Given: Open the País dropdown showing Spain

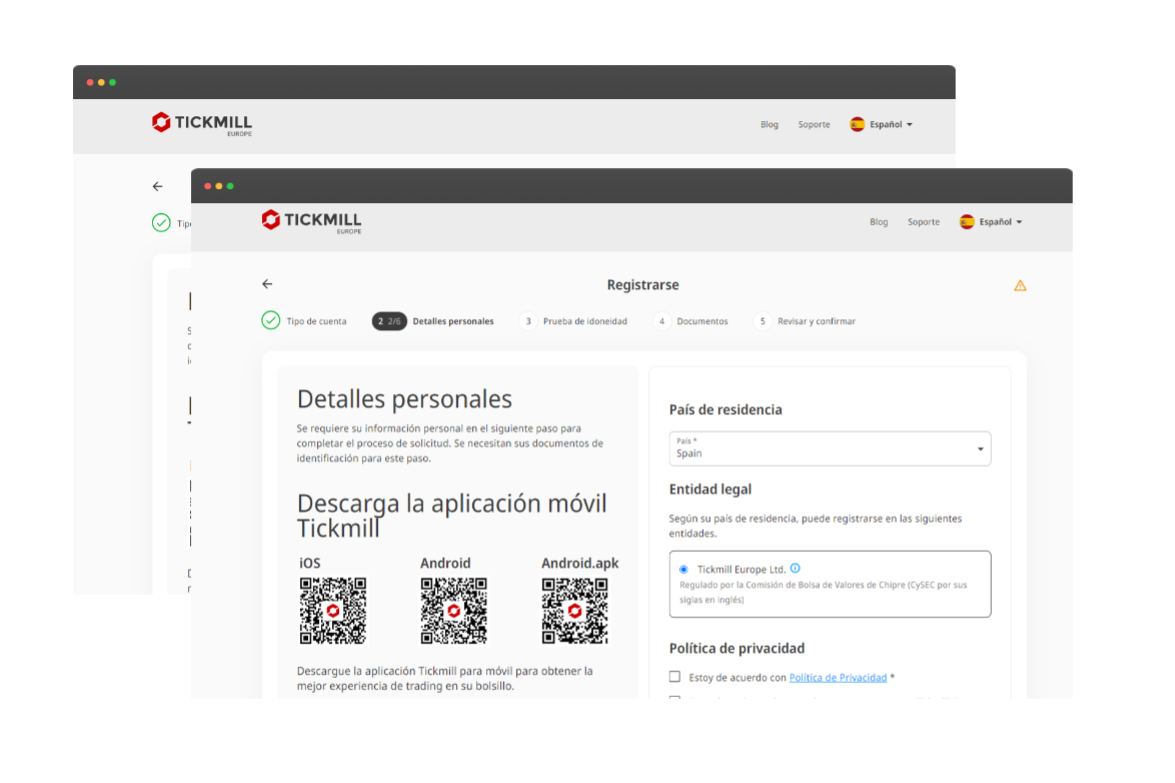Looking at the screenshot, I should pos(830,448).
